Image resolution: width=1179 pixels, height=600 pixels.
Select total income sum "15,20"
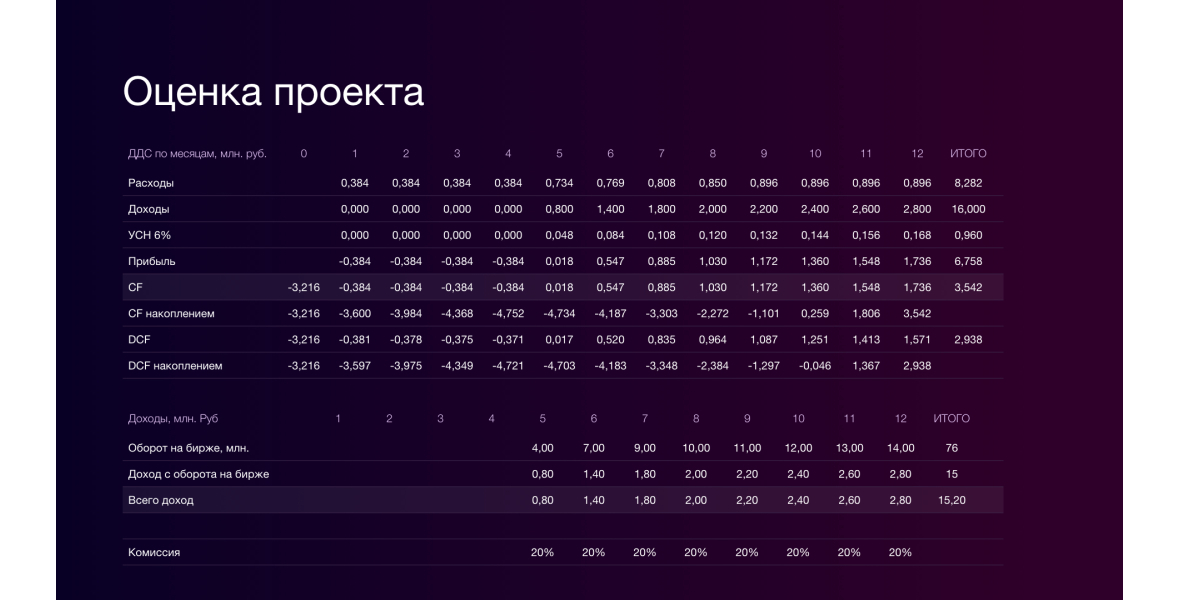point(951,500)
